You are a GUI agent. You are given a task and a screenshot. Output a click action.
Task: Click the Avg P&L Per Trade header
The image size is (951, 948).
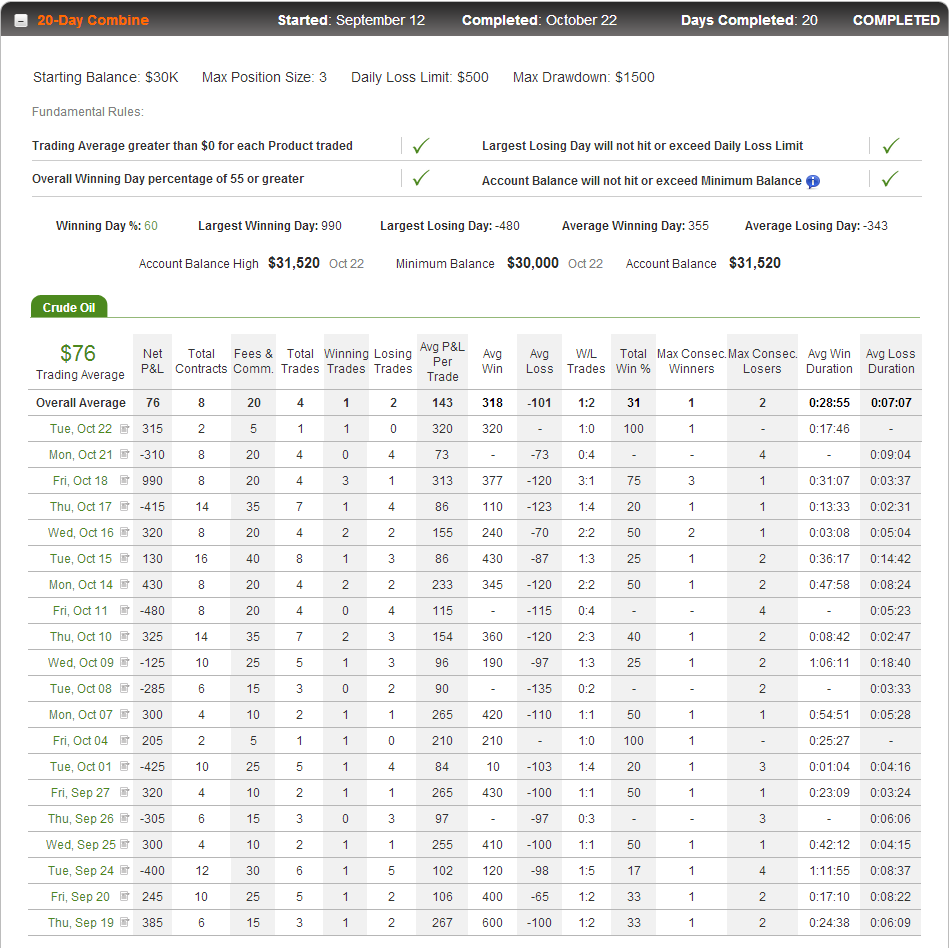442,361
